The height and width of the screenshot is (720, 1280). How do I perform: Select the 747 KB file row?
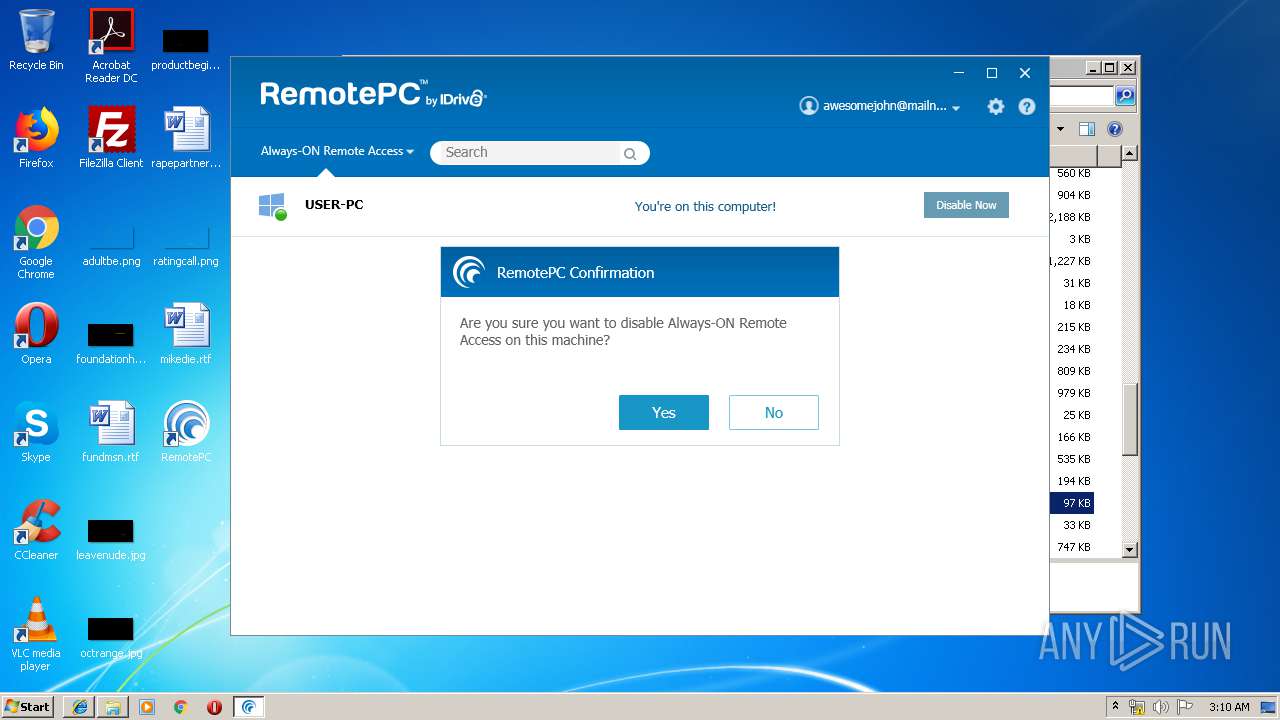[x=1074, y=547]
